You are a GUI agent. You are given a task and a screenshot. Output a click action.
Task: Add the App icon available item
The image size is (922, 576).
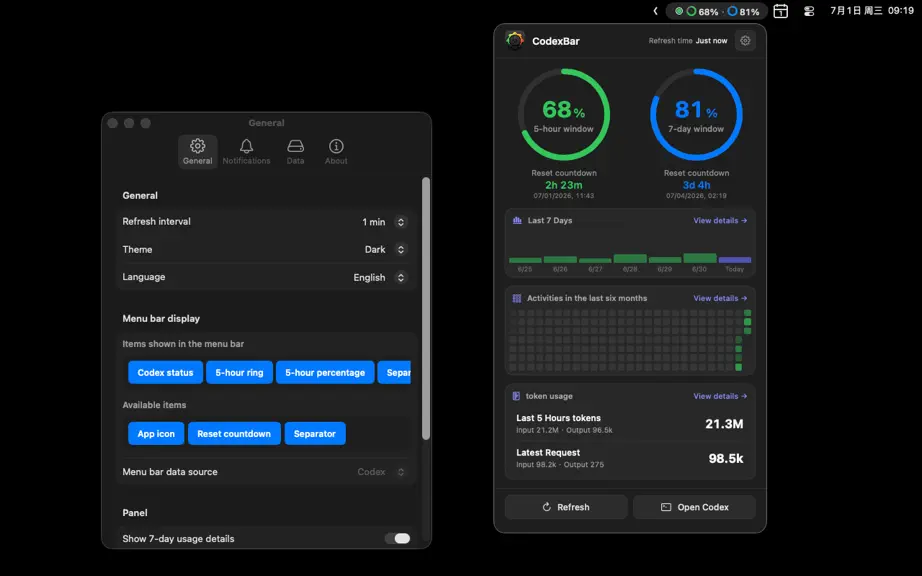coord(156,434)
